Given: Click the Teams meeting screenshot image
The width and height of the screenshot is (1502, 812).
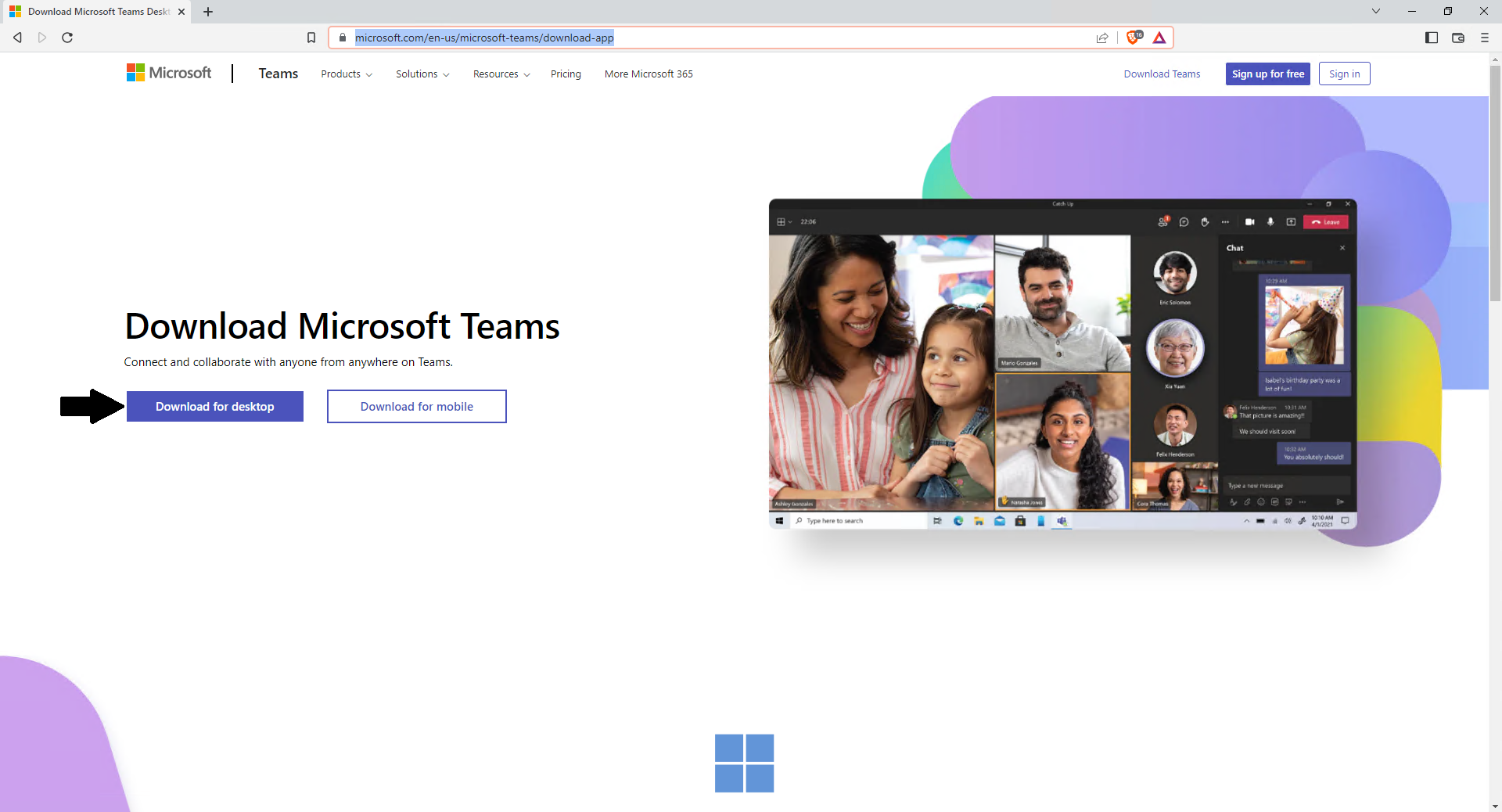Looking at the screenshot, I should click(1062, 364).
